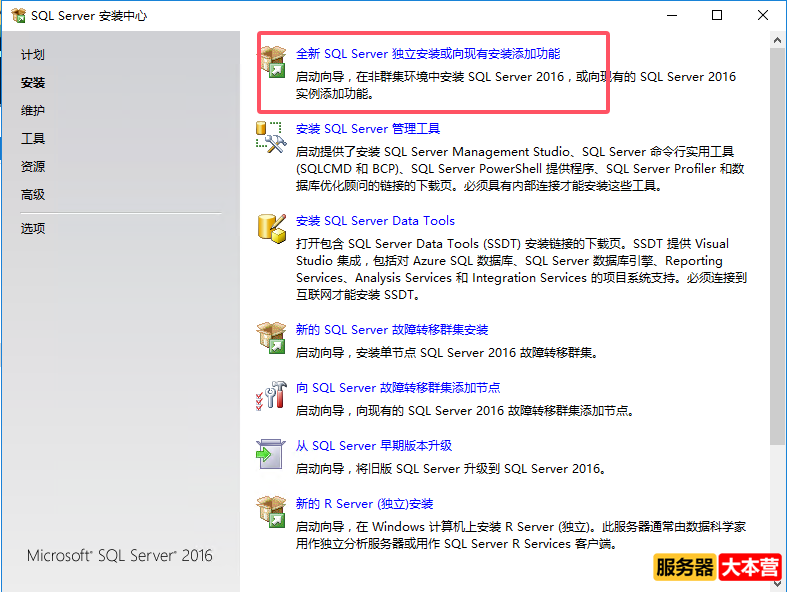Click the SQL Server Data Tools icon
Viewport: 787px width, 592px height.
[272, 228]
